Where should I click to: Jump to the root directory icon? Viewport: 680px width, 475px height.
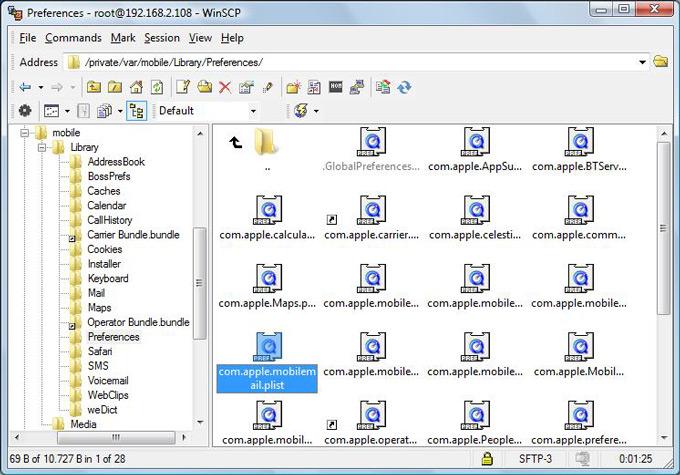[115, 87]
